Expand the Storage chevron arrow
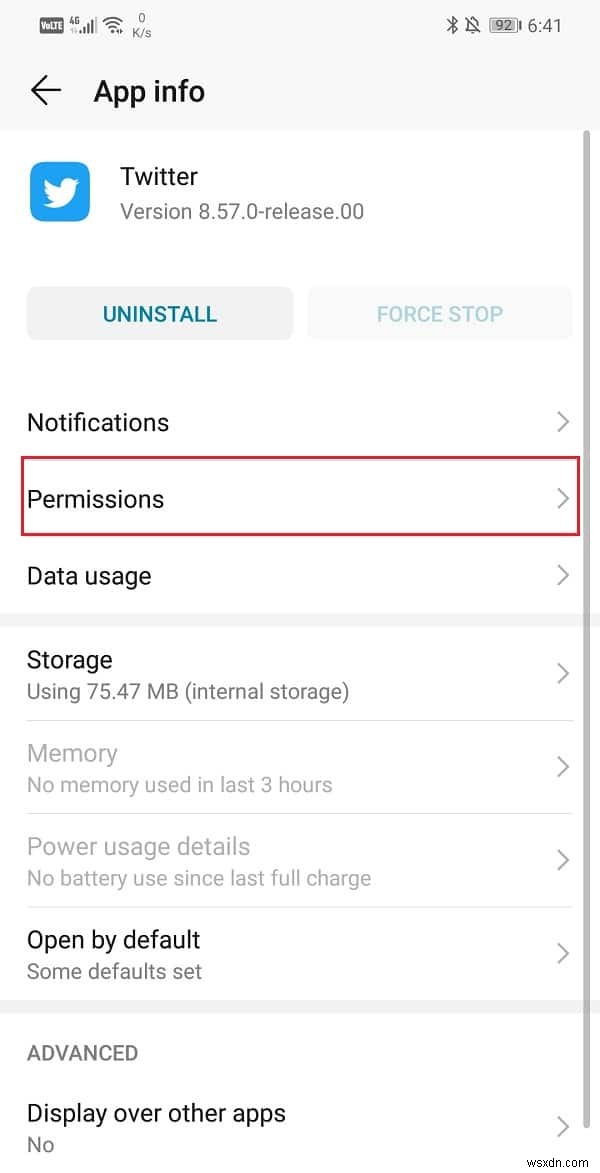 [x=563, y=674]
